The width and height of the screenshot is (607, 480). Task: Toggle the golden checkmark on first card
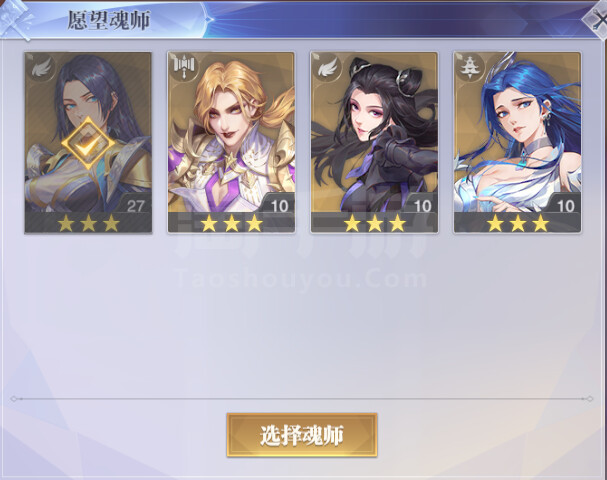coord(88,144)
